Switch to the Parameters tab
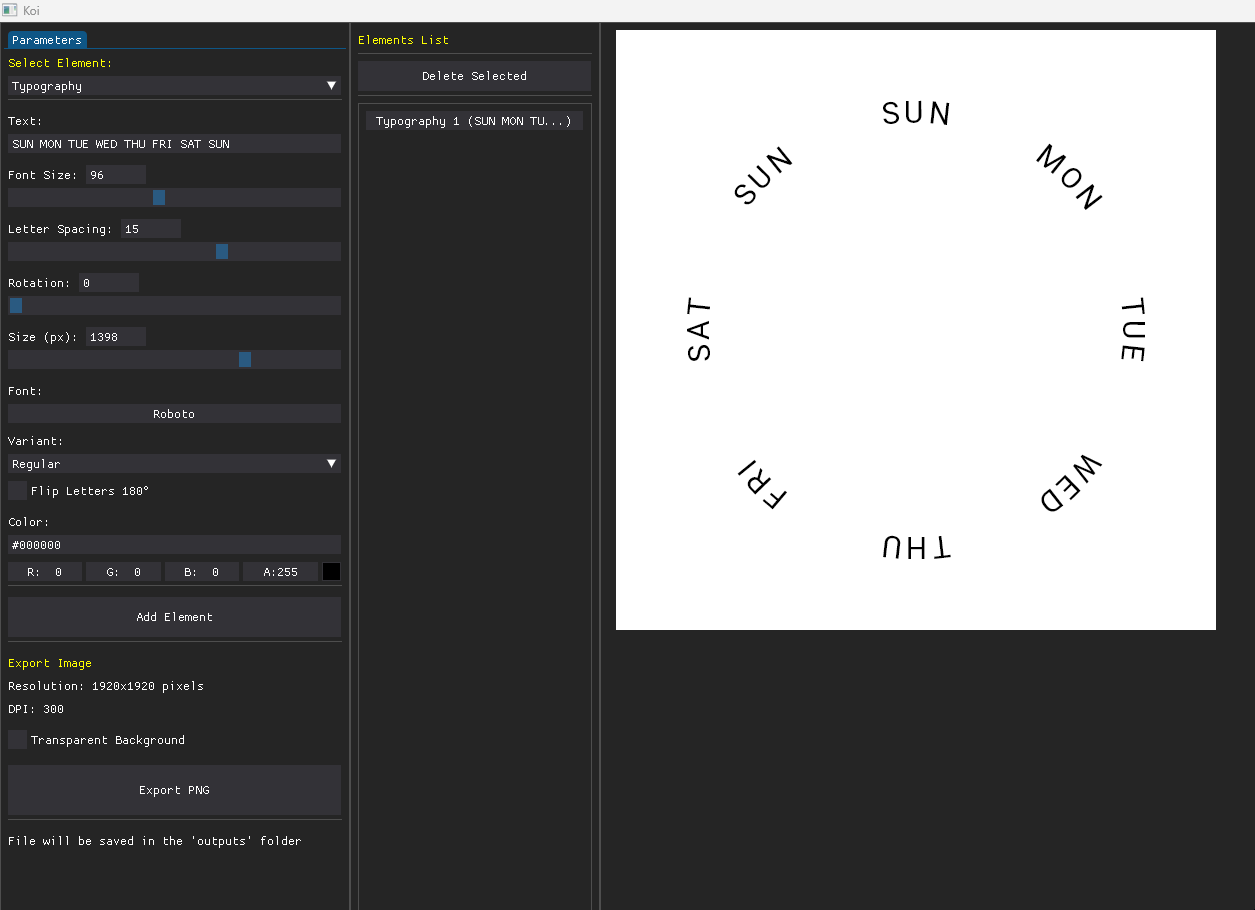 pyautogui.click(x=47, y=40)
